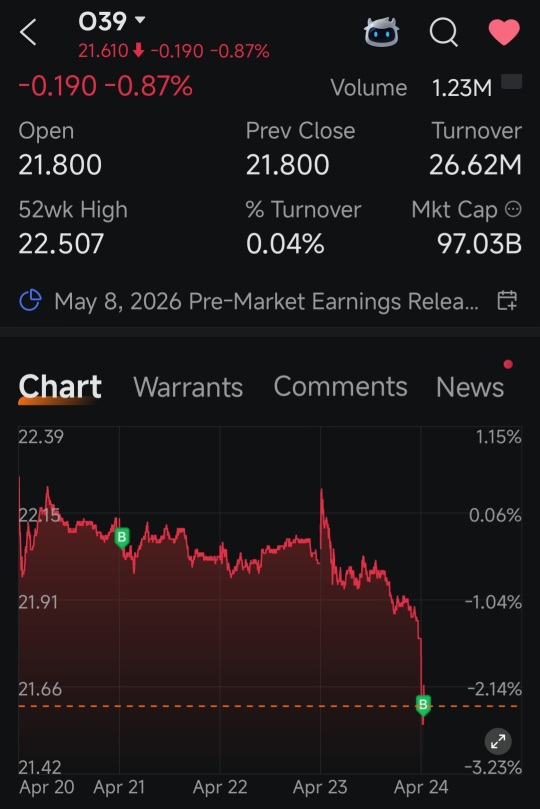Tap the buy marker B near Apr 21

click(122, 538)
